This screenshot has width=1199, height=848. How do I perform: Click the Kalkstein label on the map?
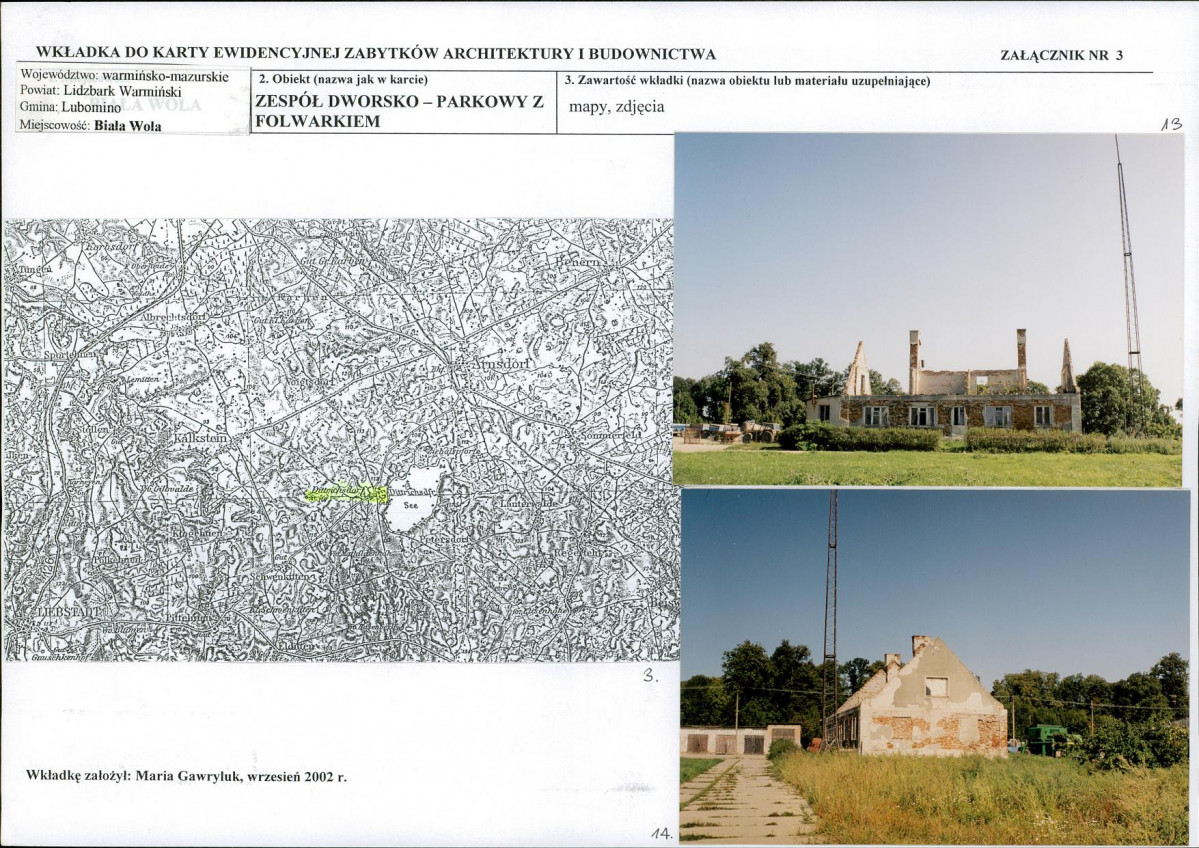point(201,437)
